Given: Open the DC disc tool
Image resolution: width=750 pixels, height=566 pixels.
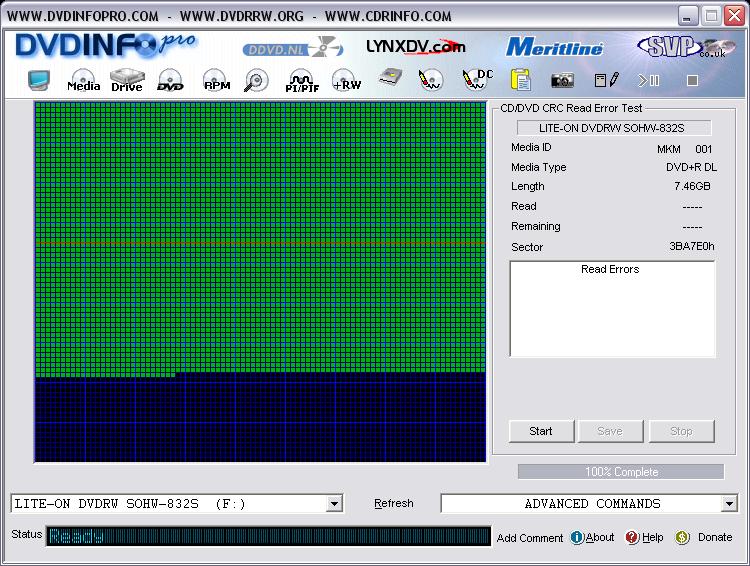Looking at the screenshot, I should tap(477, 80).
